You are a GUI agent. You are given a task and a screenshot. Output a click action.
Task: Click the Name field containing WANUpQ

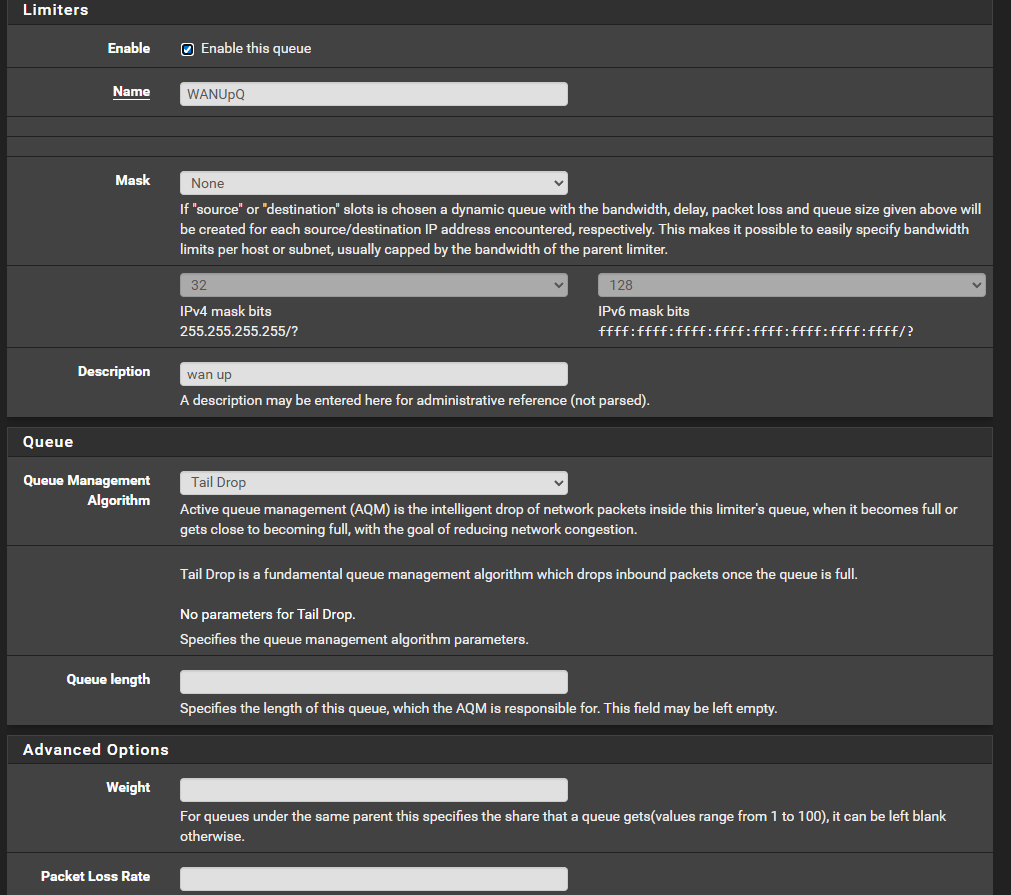coord(373,94)
